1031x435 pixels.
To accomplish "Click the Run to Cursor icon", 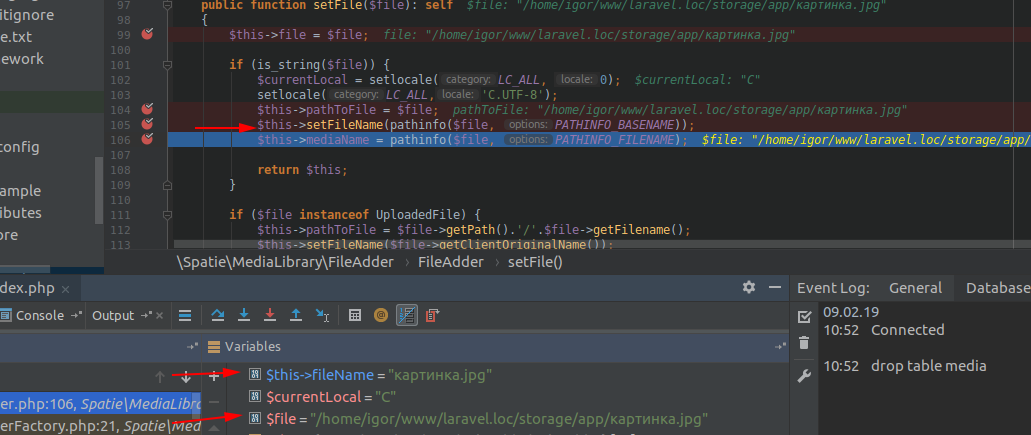I will [322, 315].
